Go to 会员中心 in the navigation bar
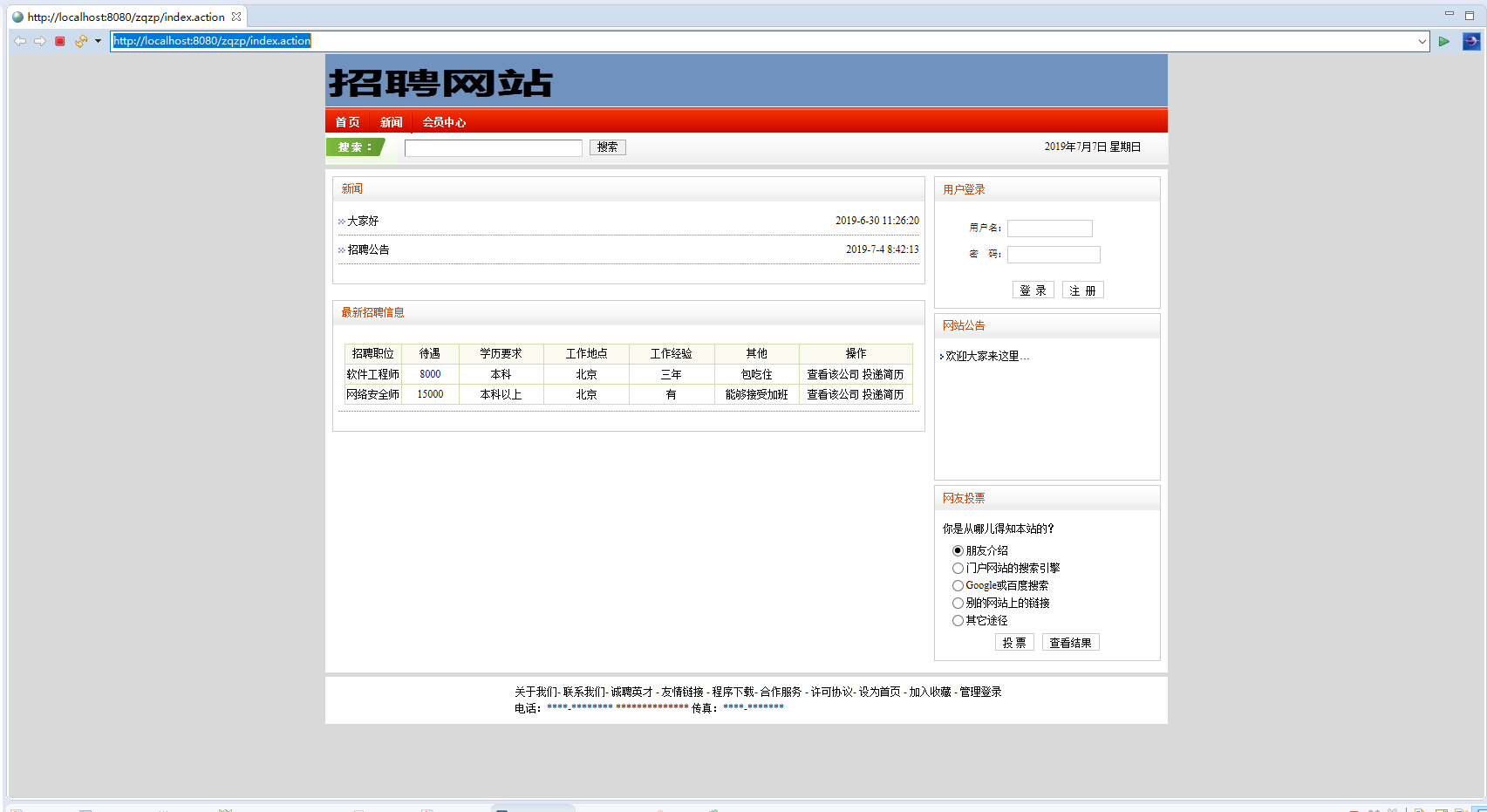 444,121
